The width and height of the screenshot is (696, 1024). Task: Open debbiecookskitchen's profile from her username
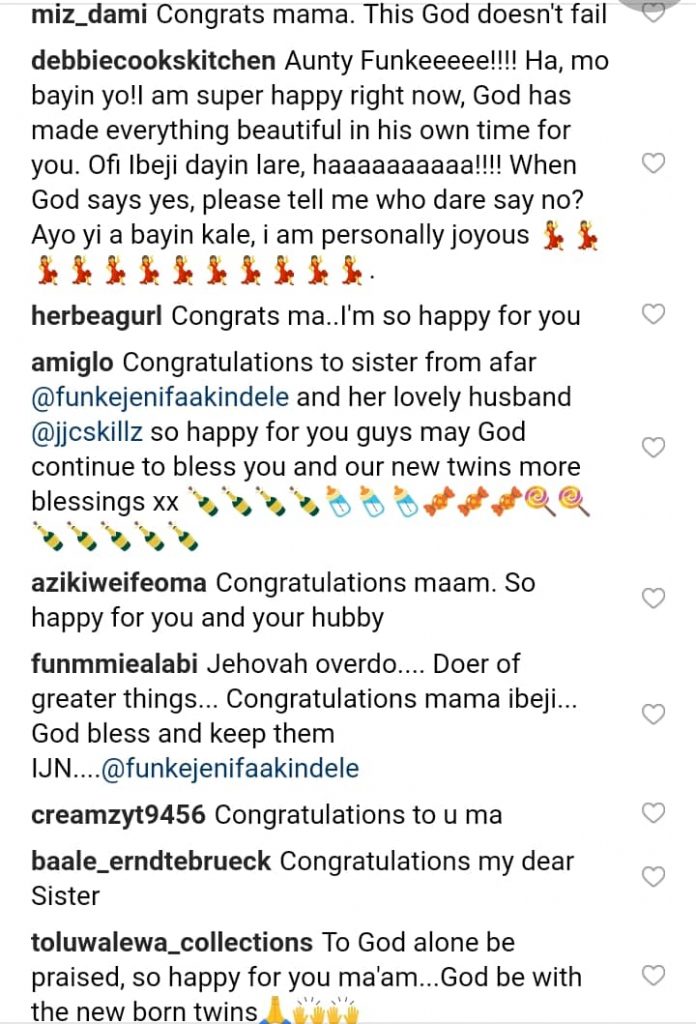pyautogui.click(x=153, y=61)
